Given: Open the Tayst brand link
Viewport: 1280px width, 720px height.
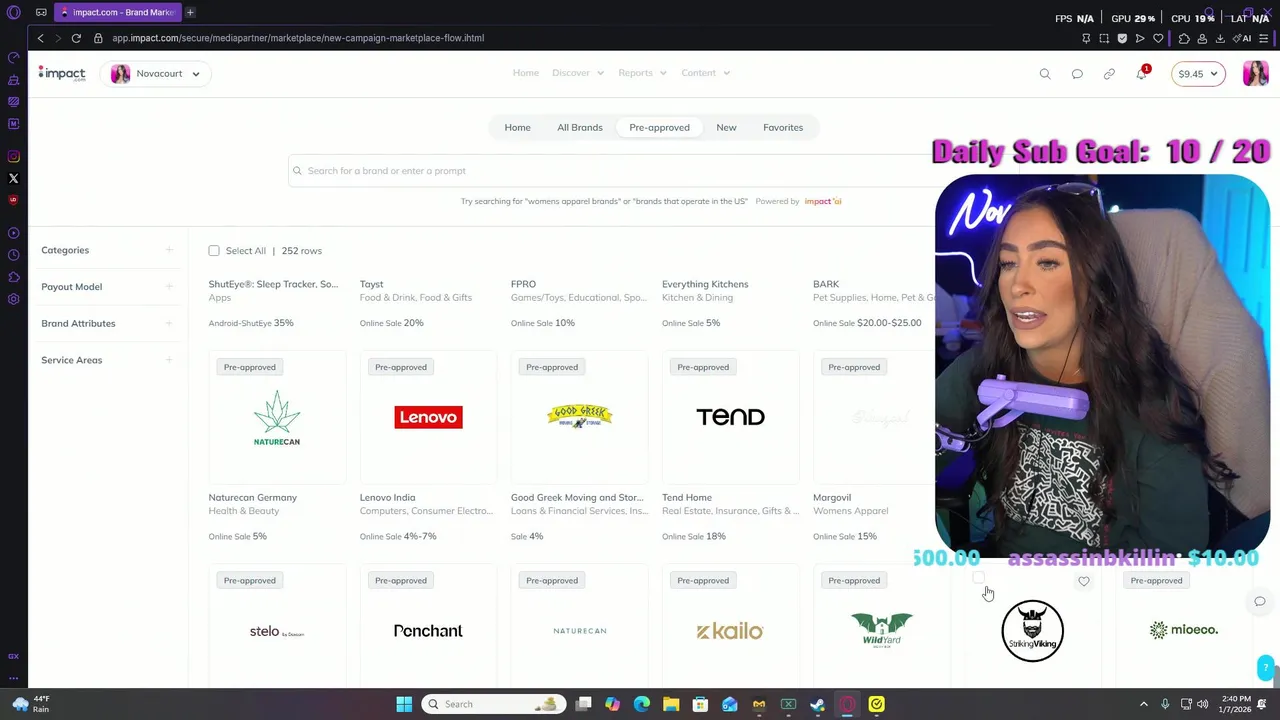Looking at the screenshot, I should click(371, 284).
